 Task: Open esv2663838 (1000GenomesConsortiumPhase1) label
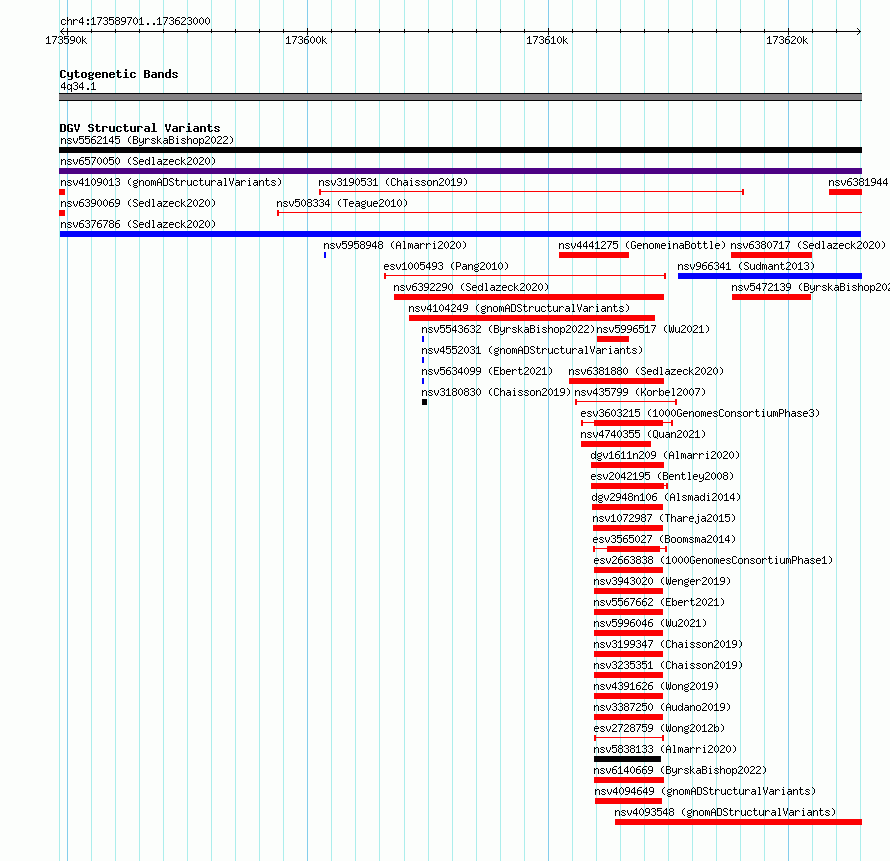pos(713,560)
